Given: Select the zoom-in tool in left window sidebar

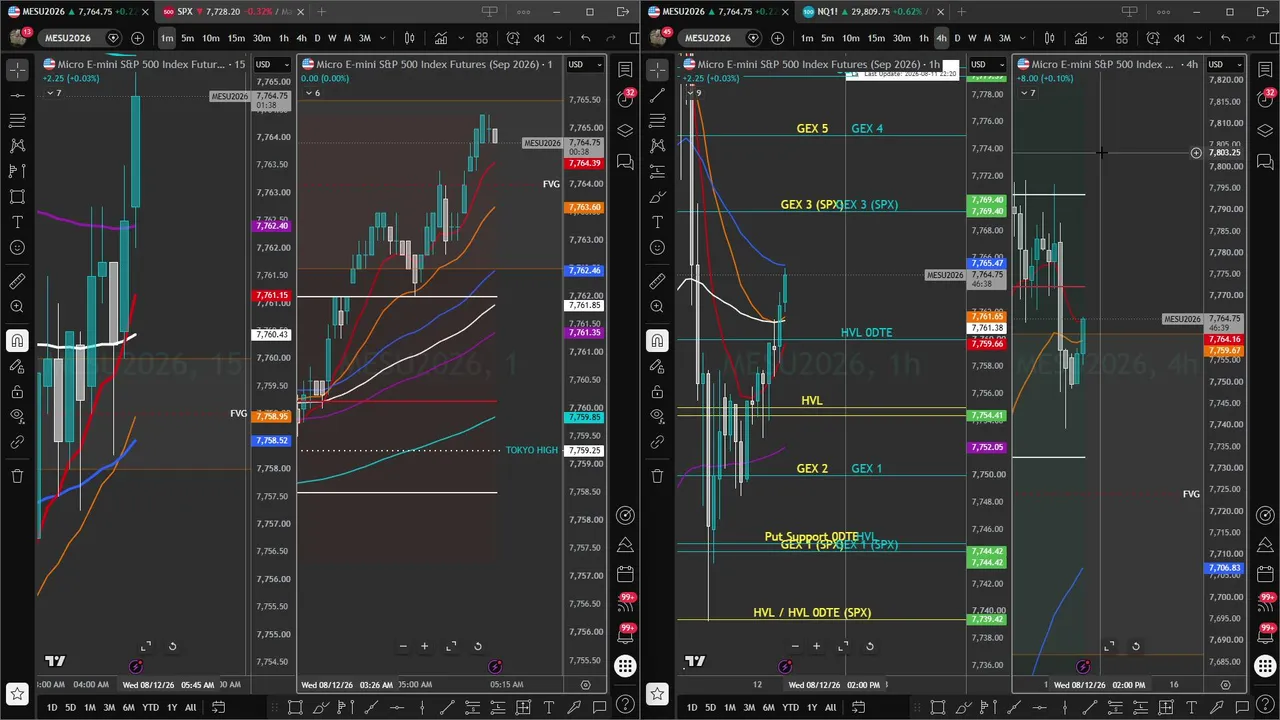Looking at the screenshot, I should click(17, 307).
